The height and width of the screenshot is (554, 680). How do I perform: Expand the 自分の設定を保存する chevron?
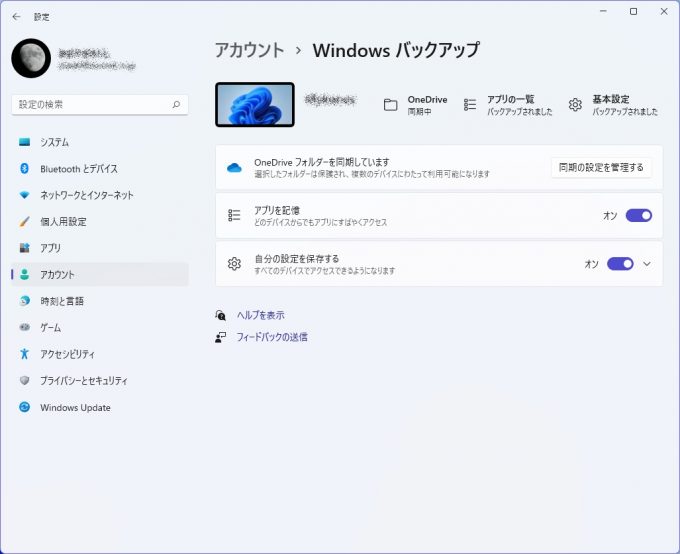coord(647,264)
